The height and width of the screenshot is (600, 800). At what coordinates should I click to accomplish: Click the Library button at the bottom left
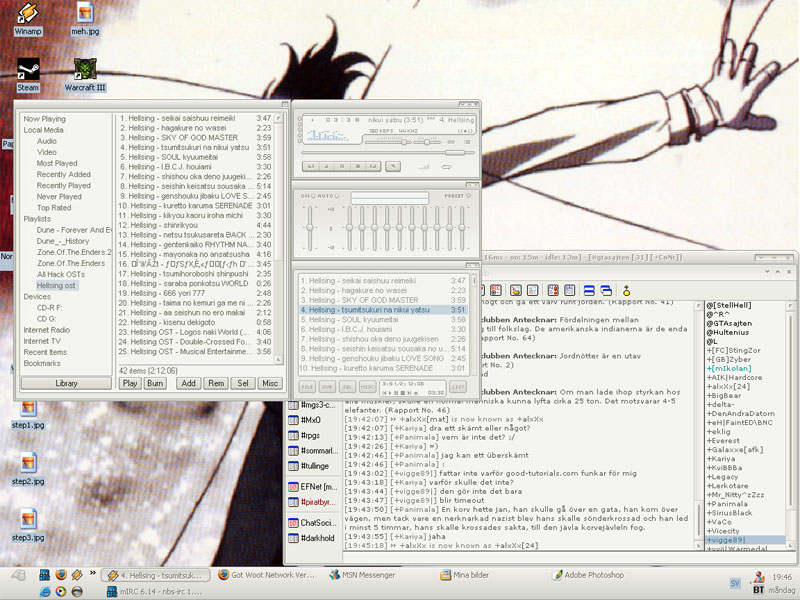(x=66, y=383)
